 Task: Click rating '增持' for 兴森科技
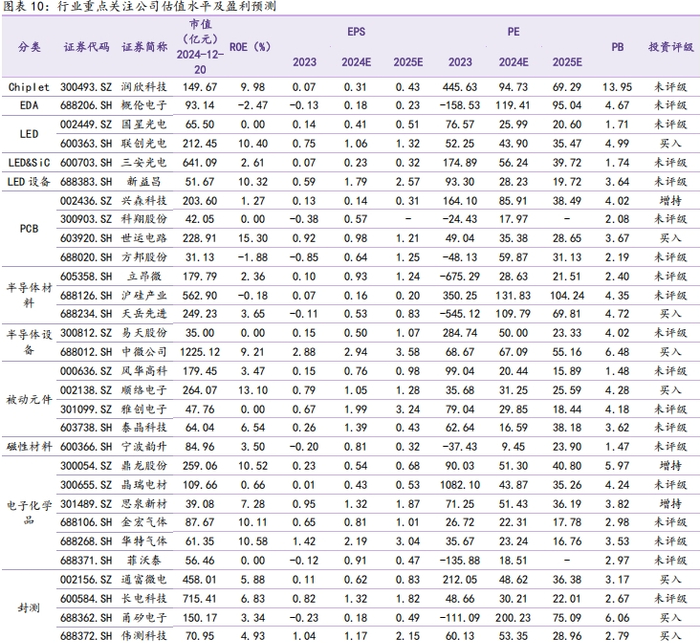click(x=671, y=201)
